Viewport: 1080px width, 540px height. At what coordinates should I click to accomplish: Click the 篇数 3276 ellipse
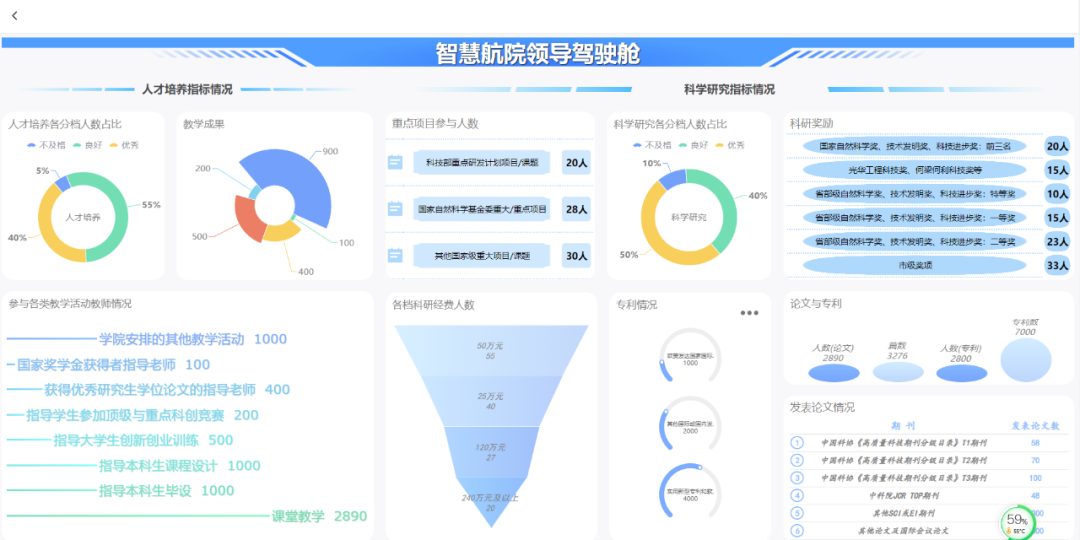pos(898,372)
